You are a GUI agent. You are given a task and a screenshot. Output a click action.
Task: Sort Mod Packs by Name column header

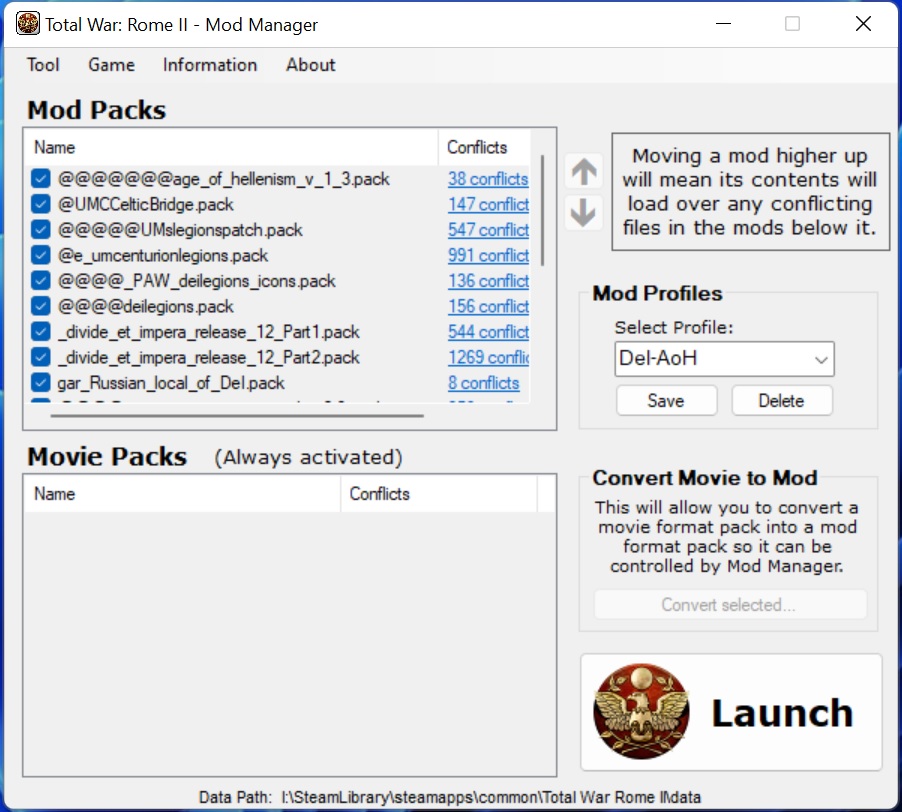(x=231, y=147)
